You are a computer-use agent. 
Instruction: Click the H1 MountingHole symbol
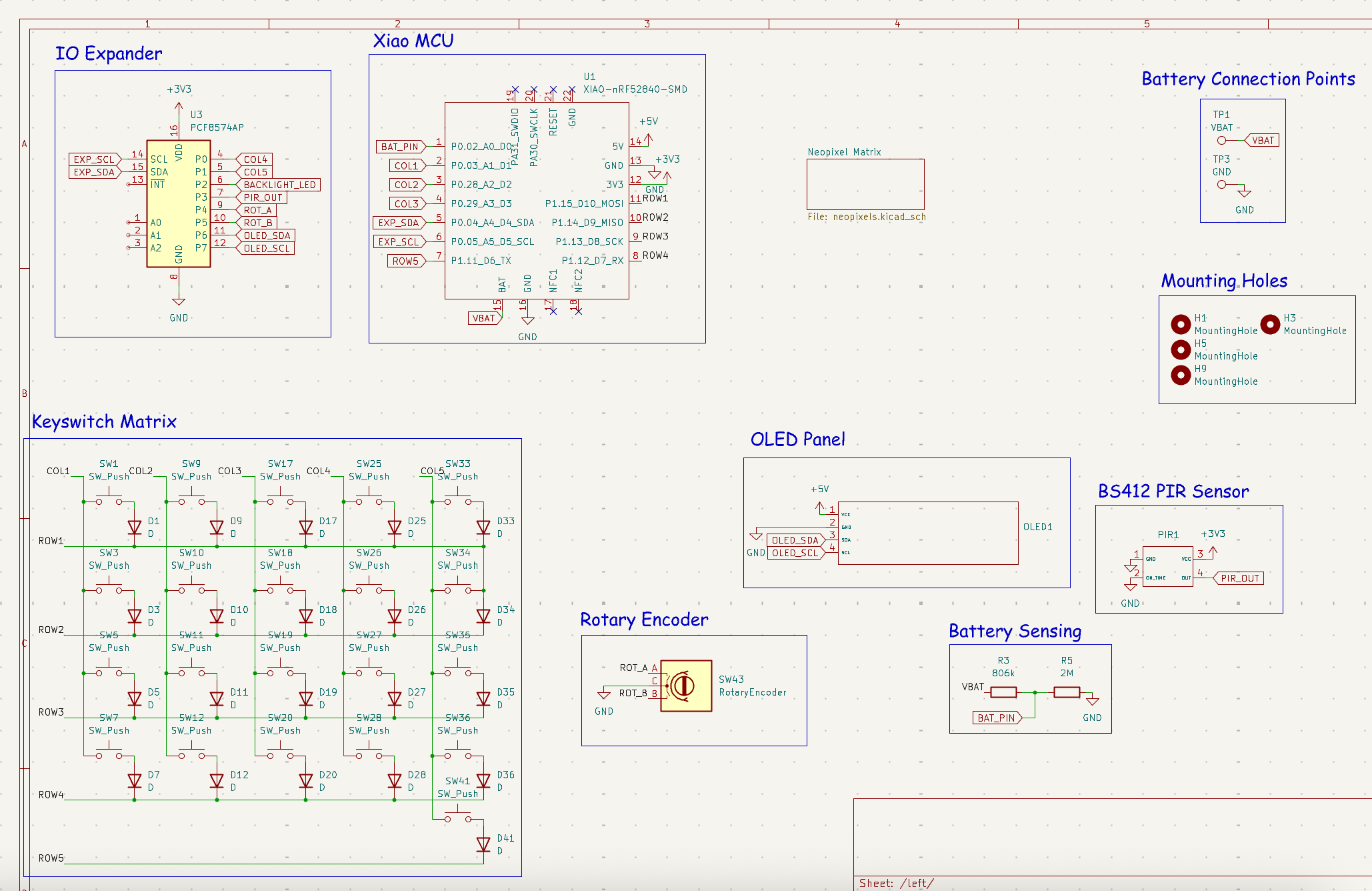click(1181, 324)
